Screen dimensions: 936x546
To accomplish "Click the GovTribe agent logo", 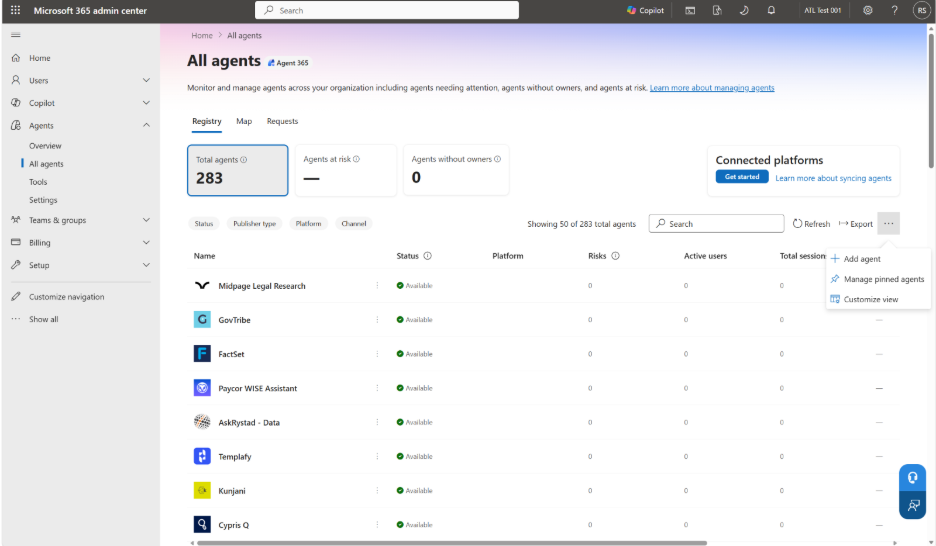I will 202,319.
